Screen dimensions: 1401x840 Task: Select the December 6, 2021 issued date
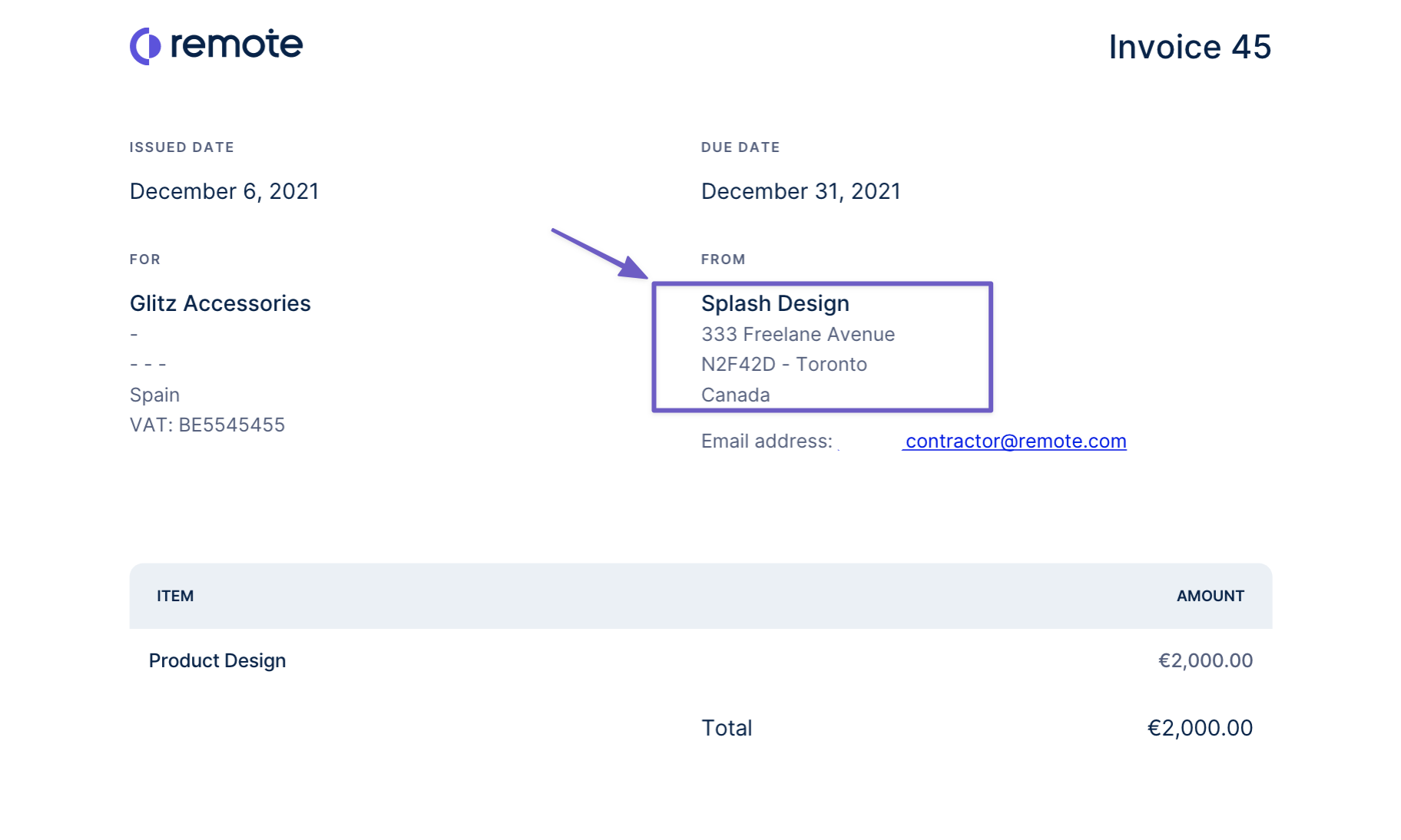tap(224, 191)
